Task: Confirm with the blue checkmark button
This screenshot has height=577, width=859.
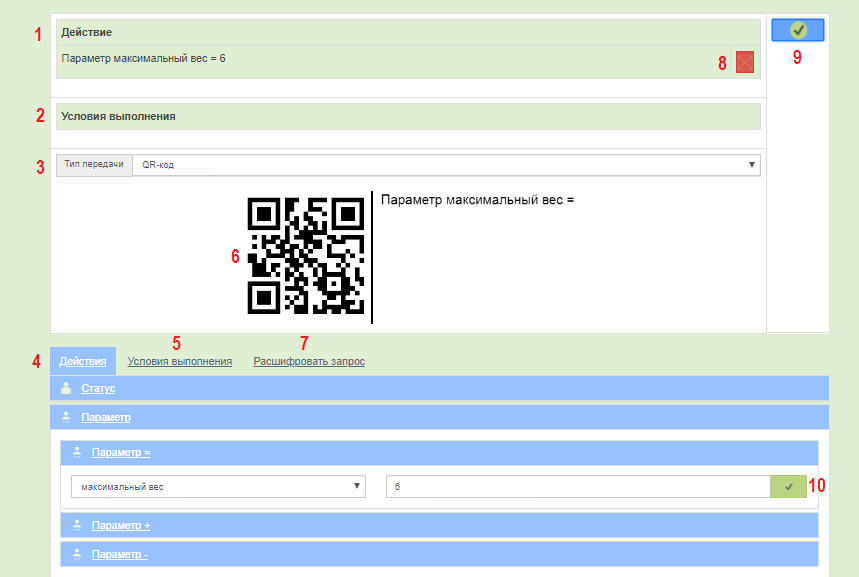Action: point(798,30)
